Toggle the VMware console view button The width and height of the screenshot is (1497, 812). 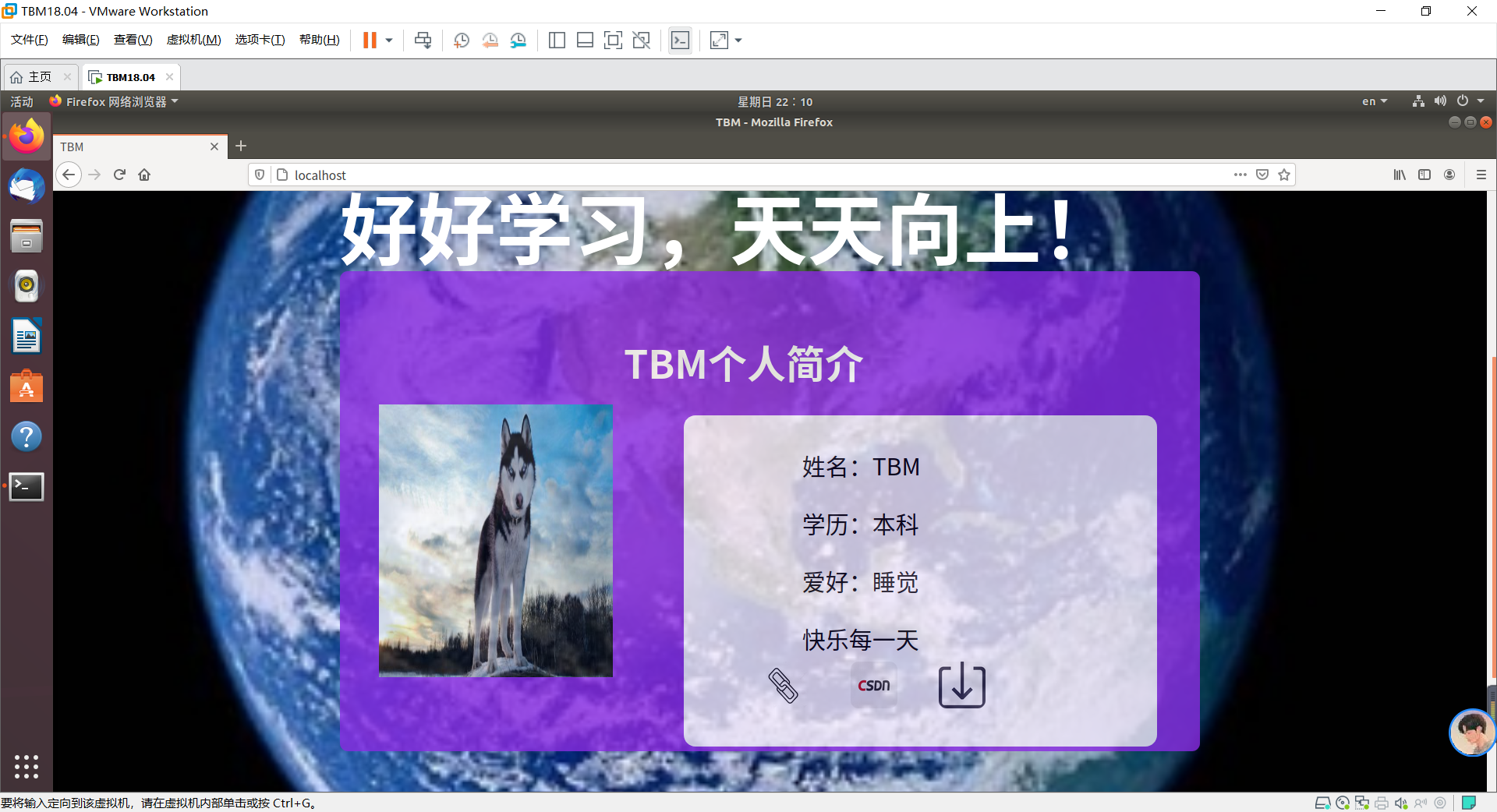click(x=680, y=41)
